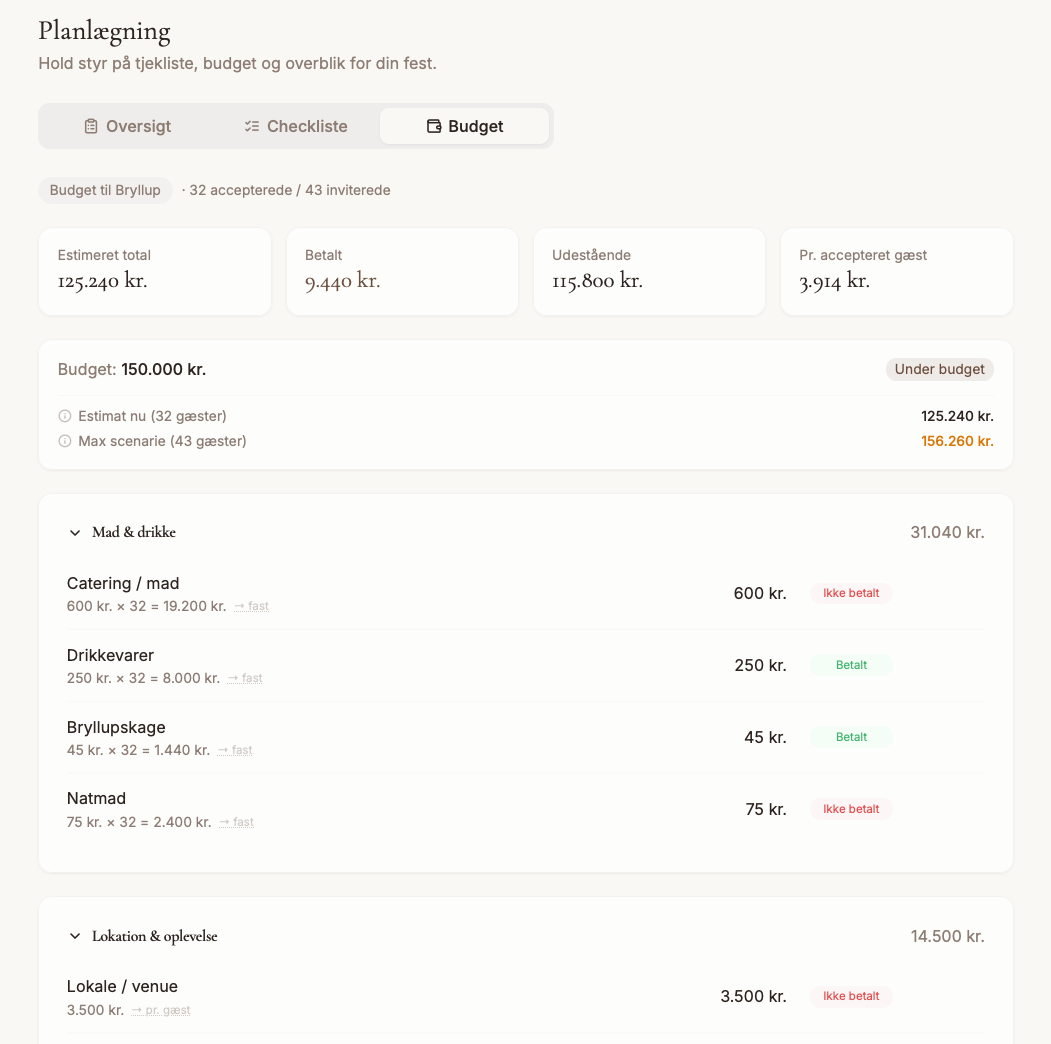1051x1044 pixels.
Task: Edit the 150.000 kr. budget amount
Action: [x=163, y=369]
